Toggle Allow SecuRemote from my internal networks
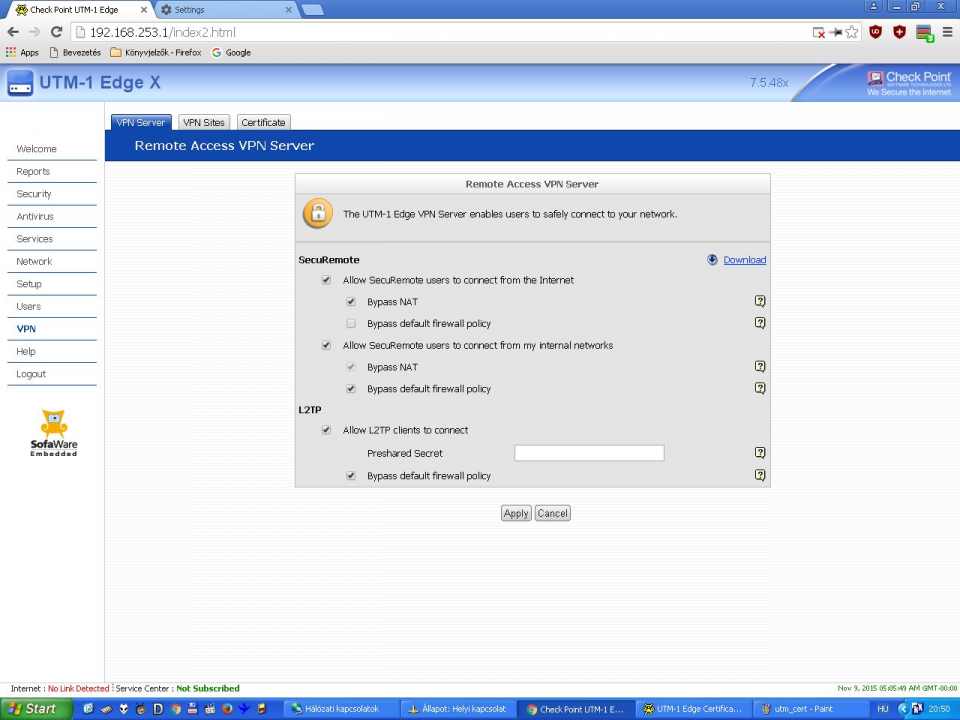This screenshot has width=960, height=720. click(326, 345)
